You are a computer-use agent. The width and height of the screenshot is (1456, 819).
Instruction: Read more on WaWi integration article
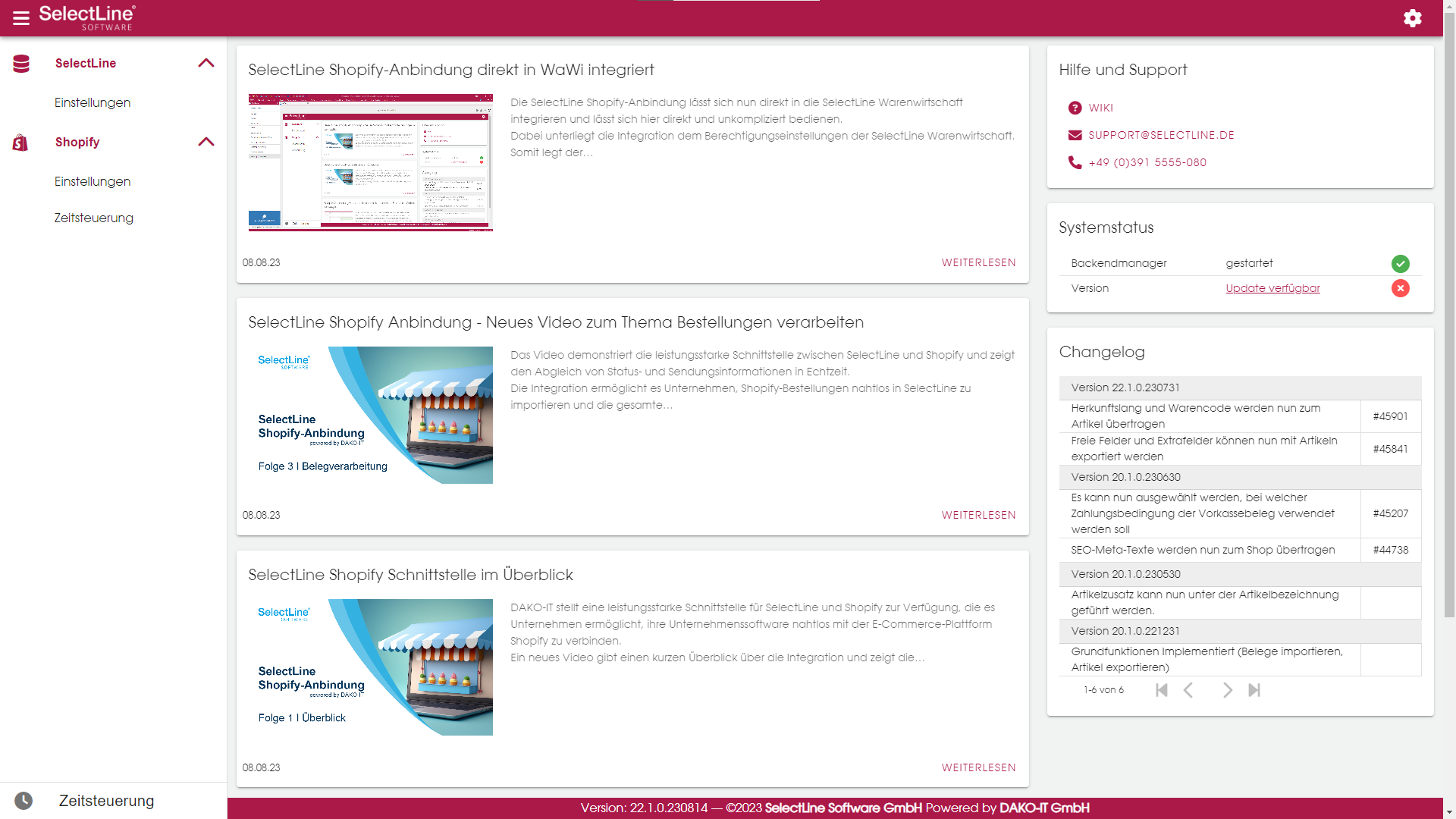click(x=978, y=263)
